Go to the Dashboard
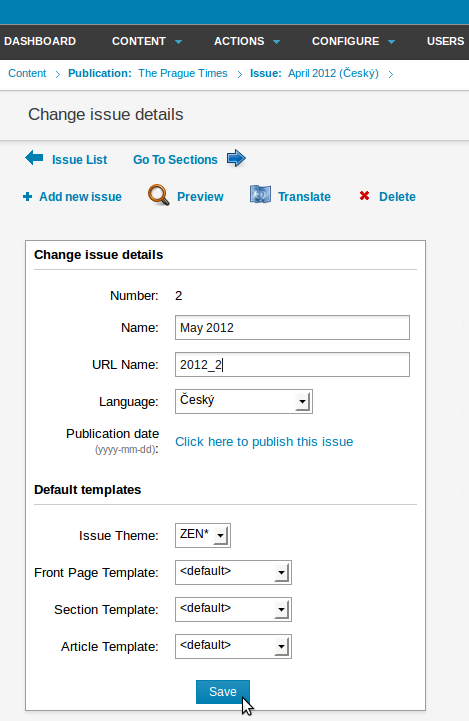This screenshot has width=469, height=721. point(40,41)
